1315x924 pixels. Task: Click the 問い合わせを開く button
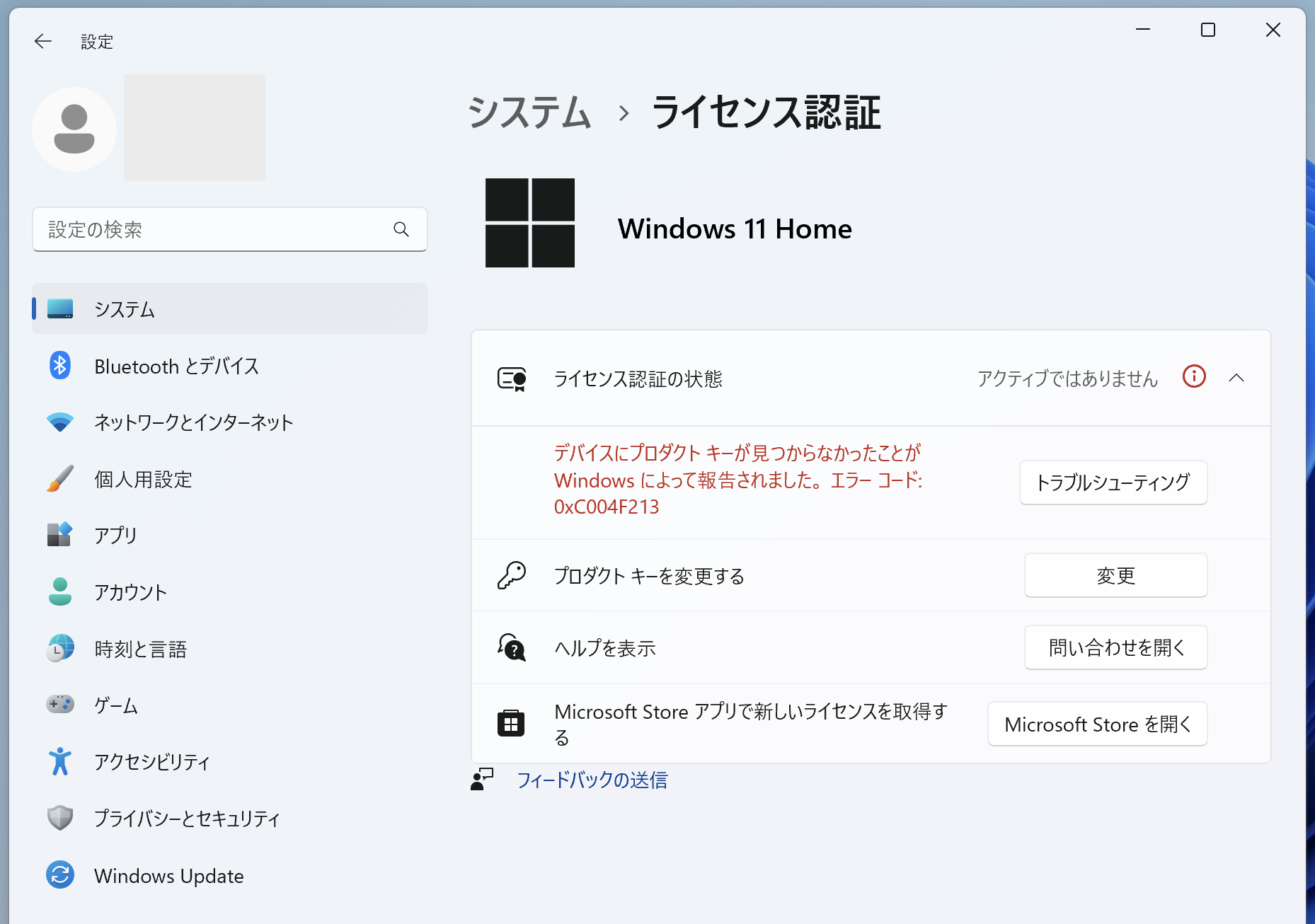point(1116,647)
